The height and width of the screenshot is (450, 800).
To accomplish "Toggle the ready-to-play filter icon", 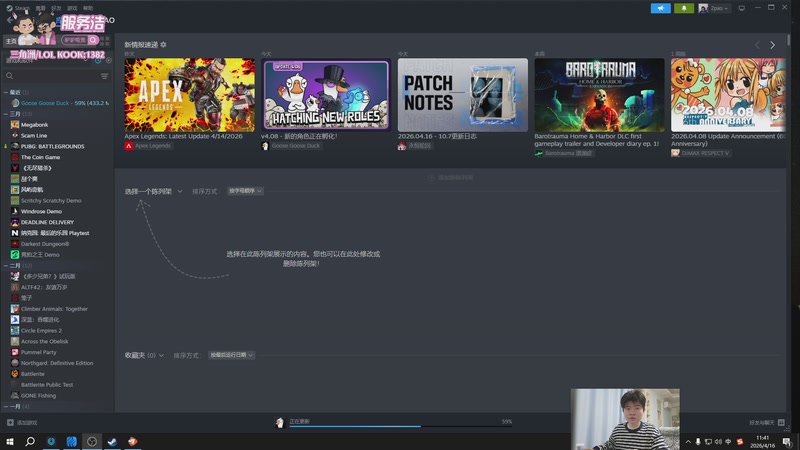I will pyautogui.click(x=109, y=60).
